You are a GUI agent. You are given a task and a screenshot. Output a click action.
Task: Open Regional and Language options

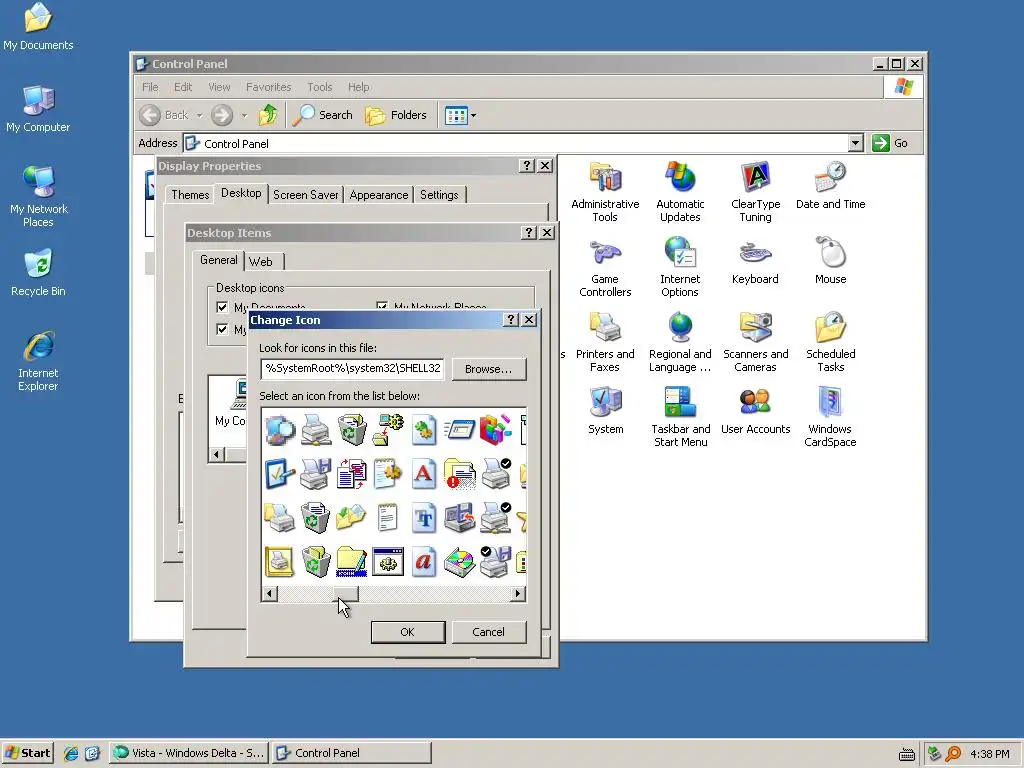click(680, 343)
